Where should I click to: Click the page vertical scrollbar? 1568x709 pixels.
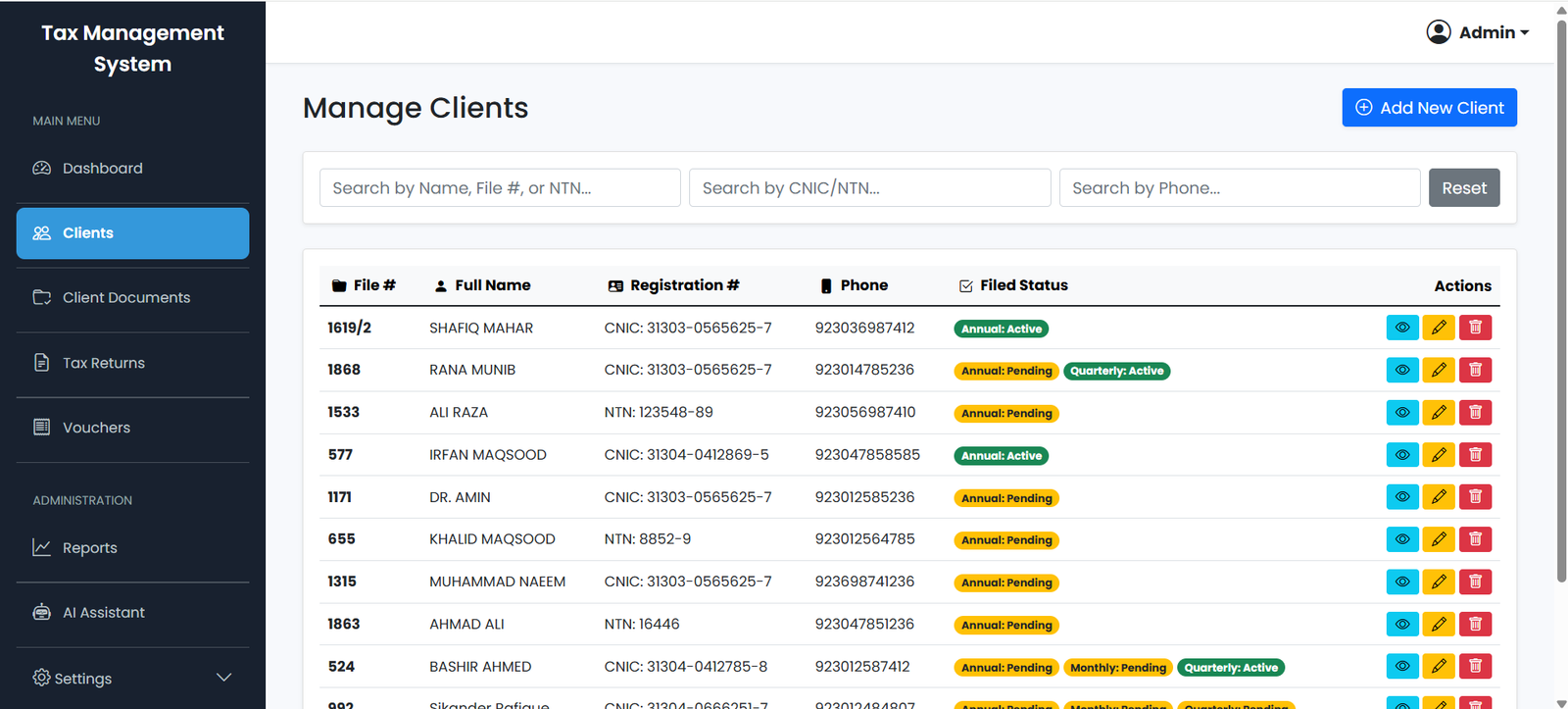[x=1561, y=299]
